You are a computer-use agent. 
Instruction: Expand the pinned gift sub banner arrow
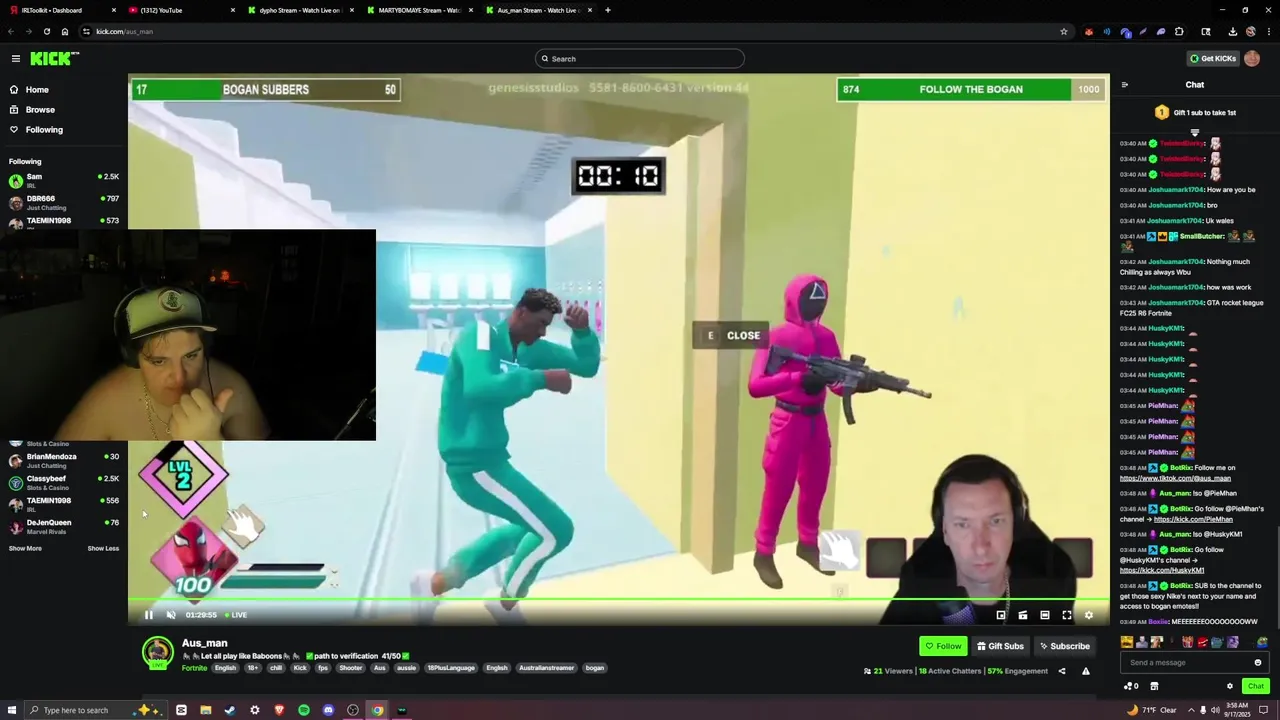[x=1195, y=132]
